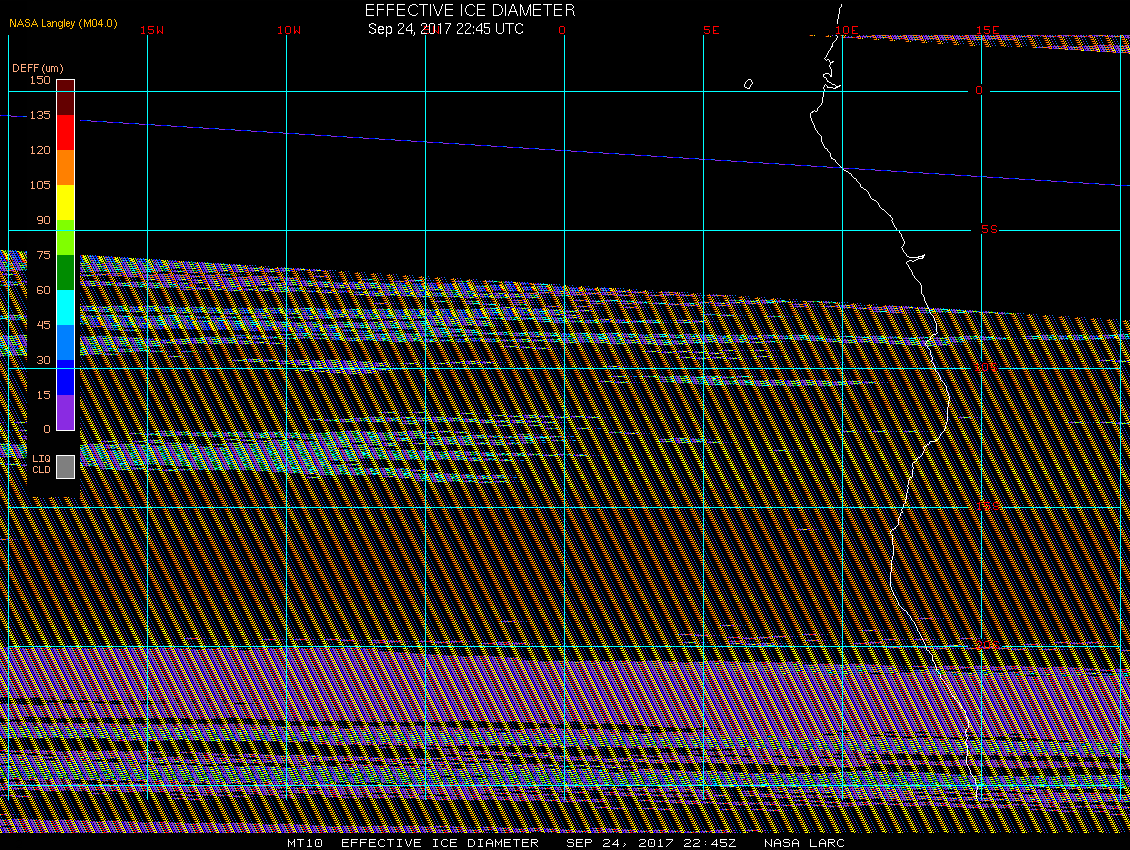Select the "75" color scale value
Screen dimensions: 1130x850
click(x=43, y=255)
